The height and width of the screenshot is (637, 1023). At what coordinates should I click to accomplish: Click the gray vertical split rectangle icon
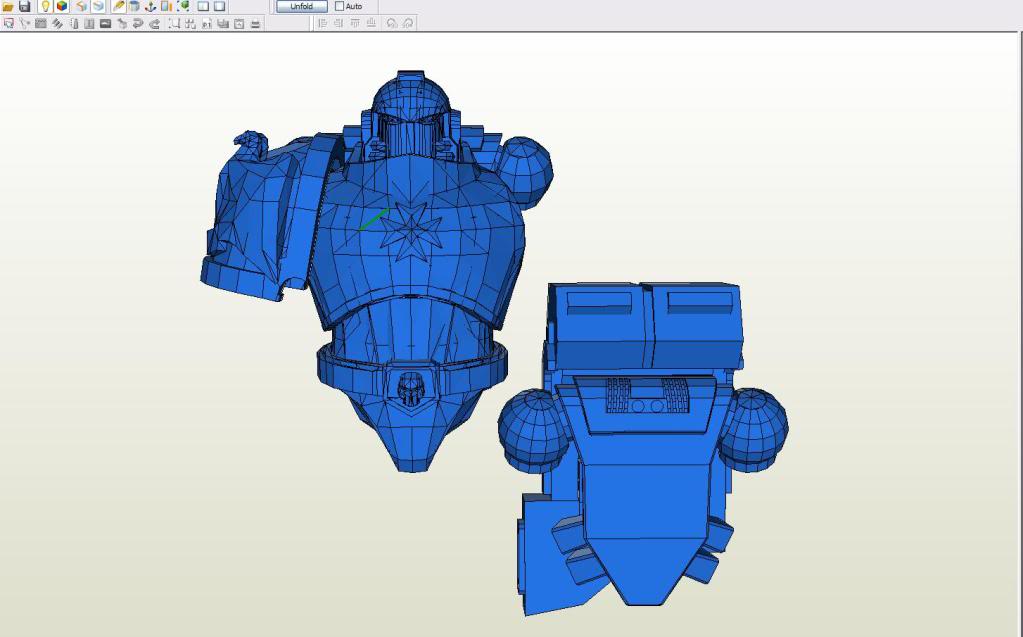89,23
